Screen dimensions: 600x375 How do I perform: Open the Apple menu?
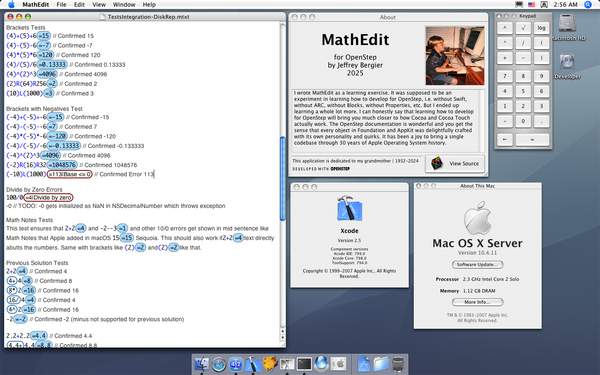pos(11,5)
